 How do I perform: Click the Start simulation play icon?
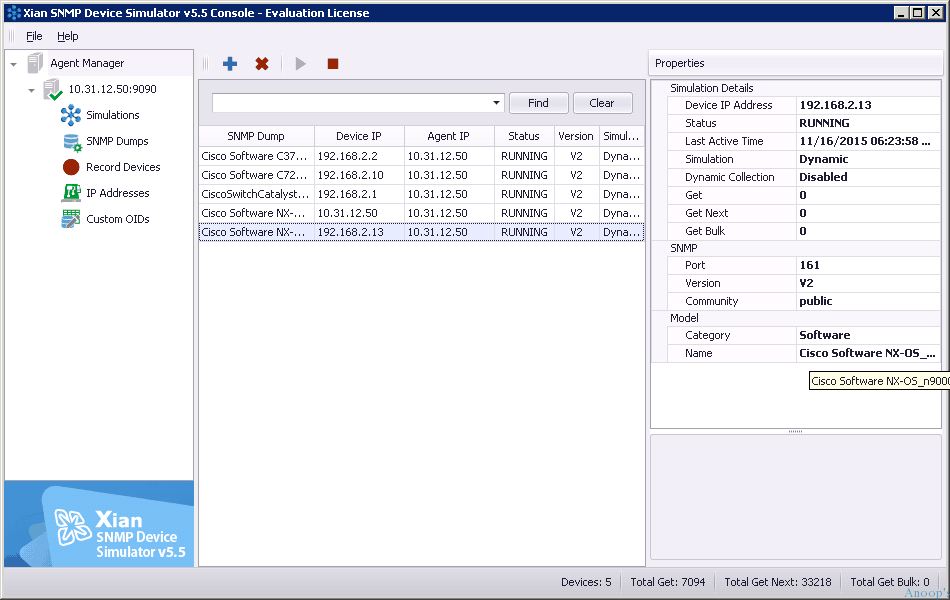[301, 64]
